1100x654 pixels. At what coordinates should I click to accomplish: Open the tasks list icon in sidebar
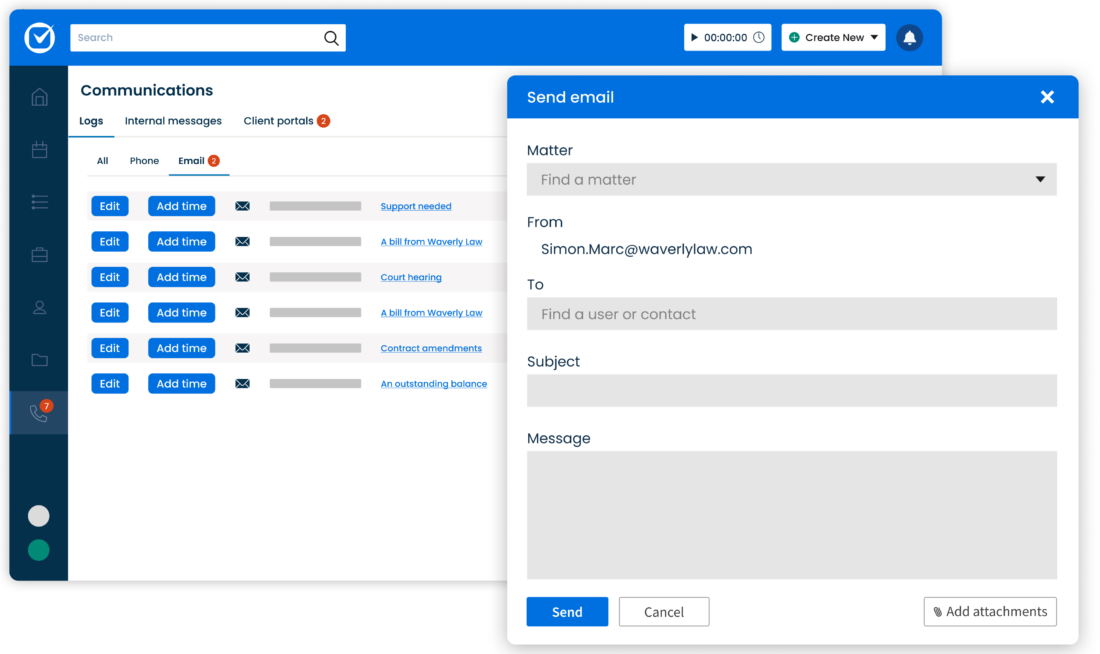tap(39, 202)
